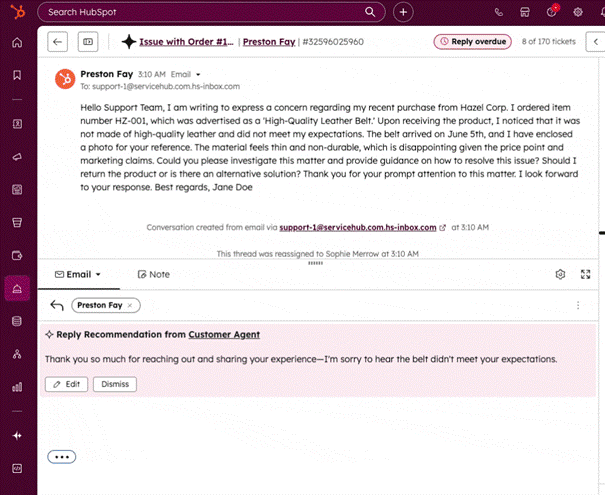Click the sender name Preston Fay
This screenshot has width=605, height=495.
click(x=106, y=74)
